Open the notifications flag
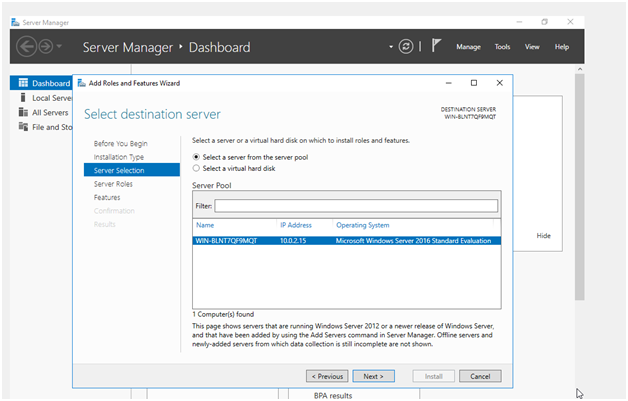This screenshot has height=401, width=628. pyautogui.click(x=436, y=45)
